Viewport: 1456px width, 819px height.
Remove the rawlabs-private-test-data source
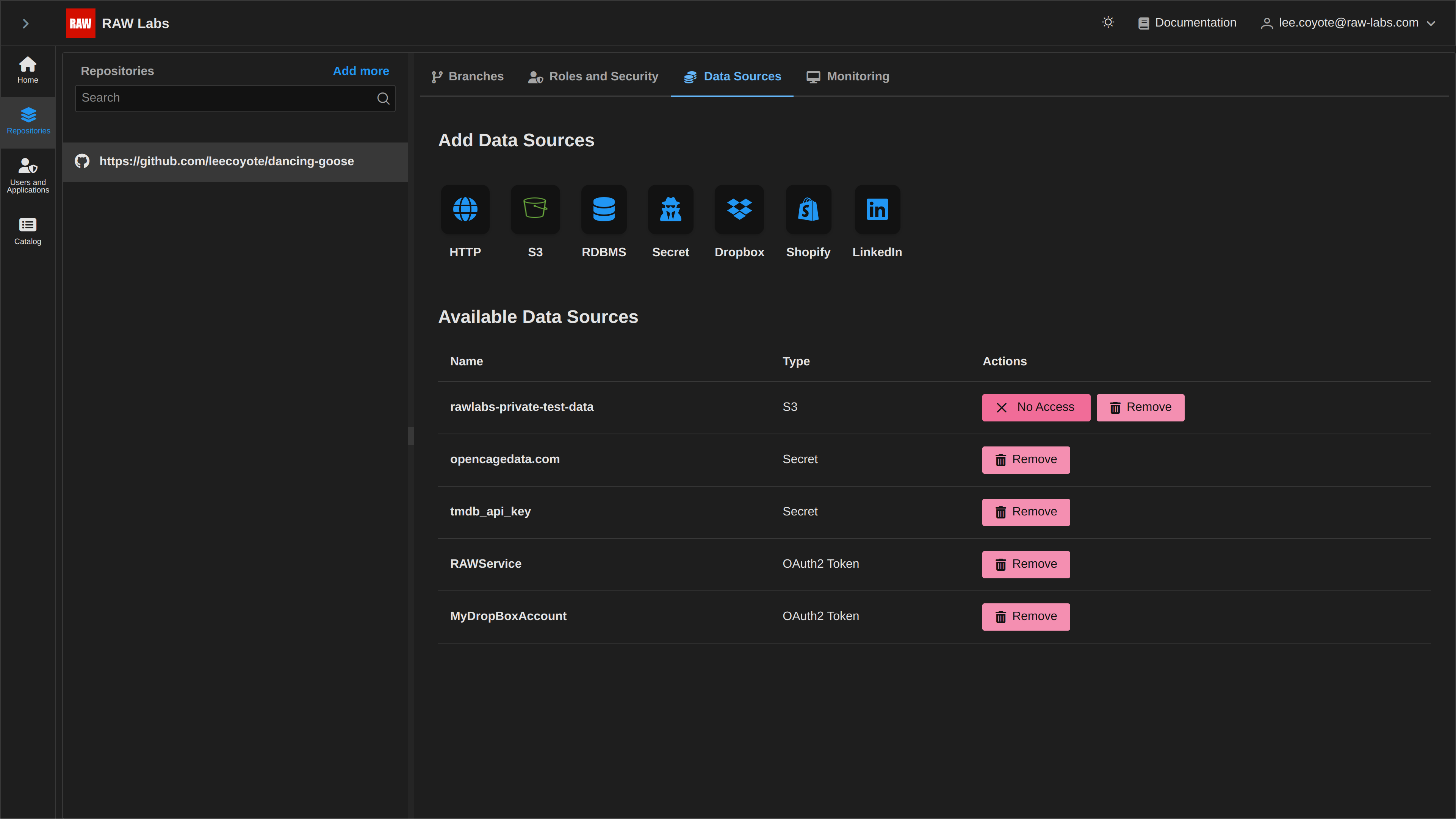click(1140, 407)
